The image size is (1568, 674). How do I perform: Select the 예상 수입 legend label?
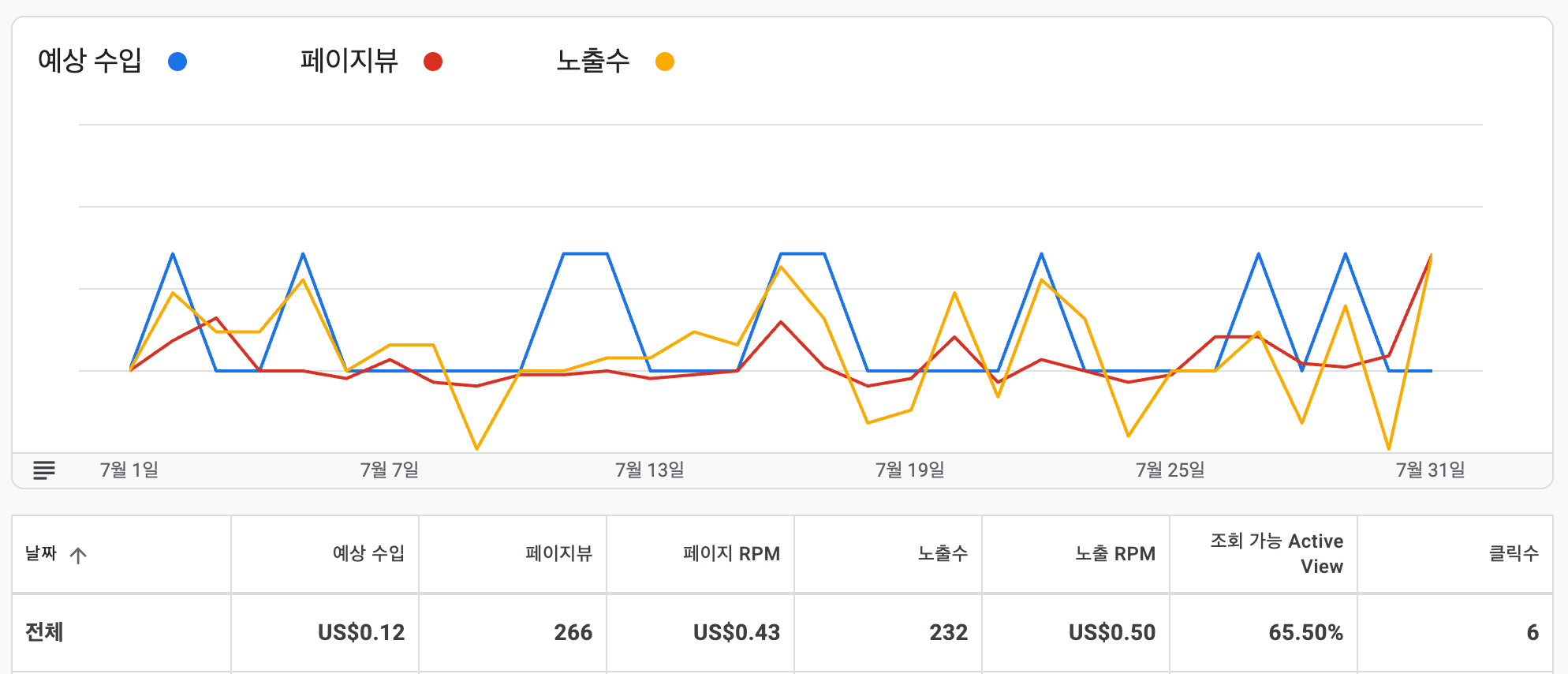(x=90, y=61)
